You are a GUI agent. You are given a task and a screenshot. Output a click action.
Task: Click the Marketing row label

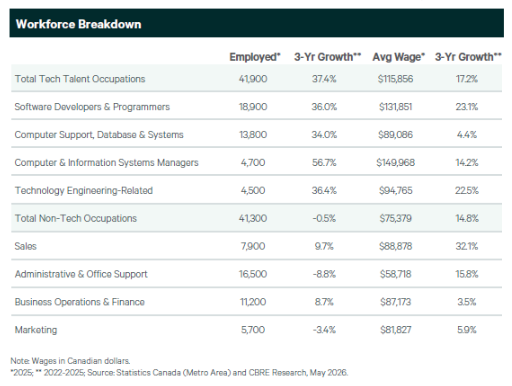point(36,330)
